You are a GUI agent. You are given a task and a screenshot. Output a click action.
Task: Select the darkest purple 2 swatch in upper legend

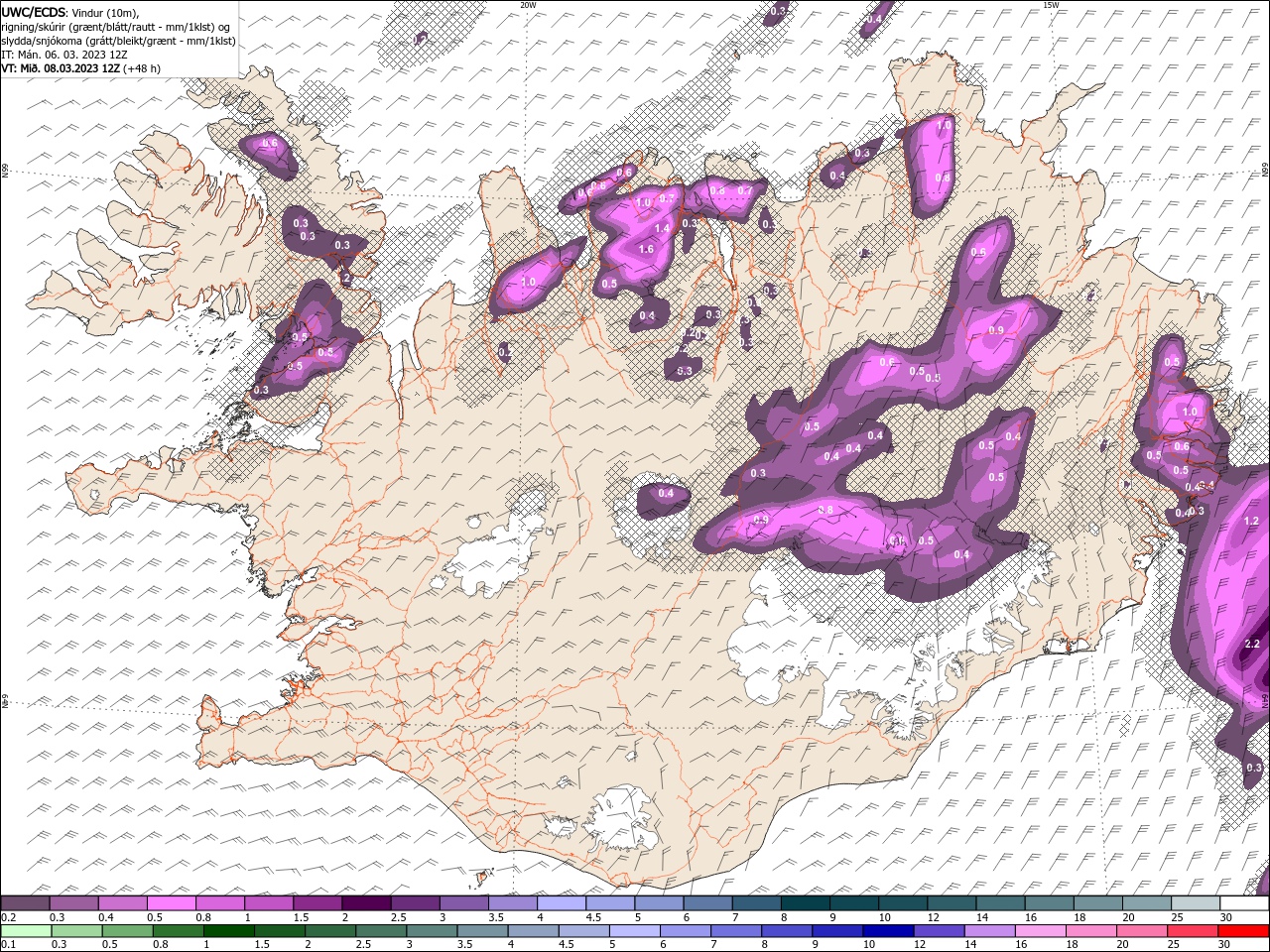coord(365,903)
